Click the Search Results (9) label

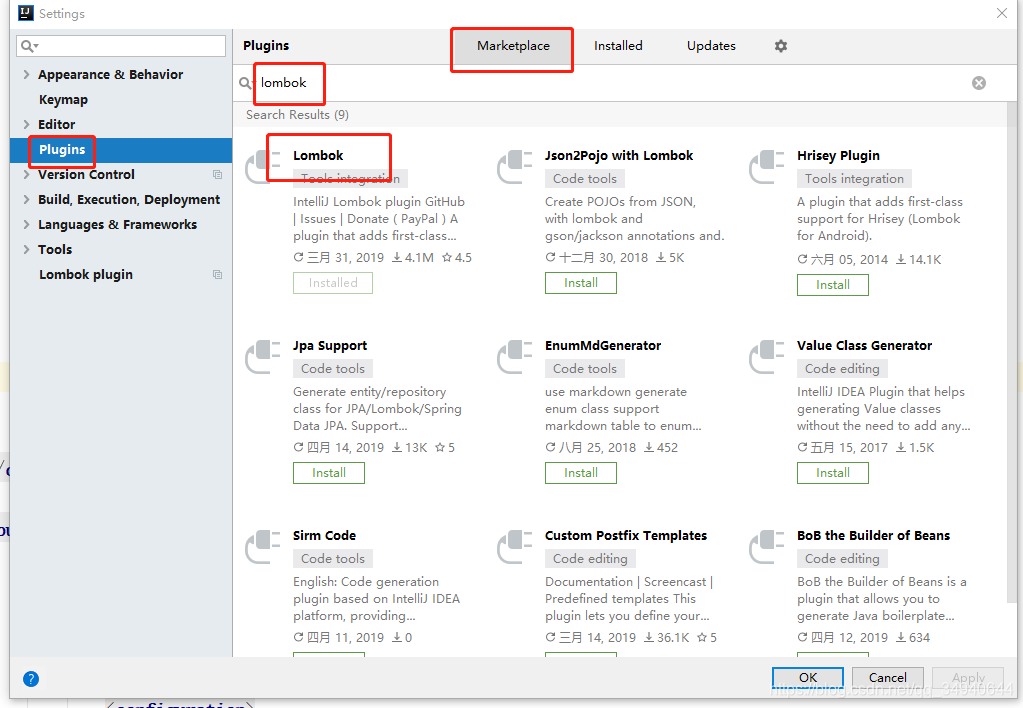297,114
